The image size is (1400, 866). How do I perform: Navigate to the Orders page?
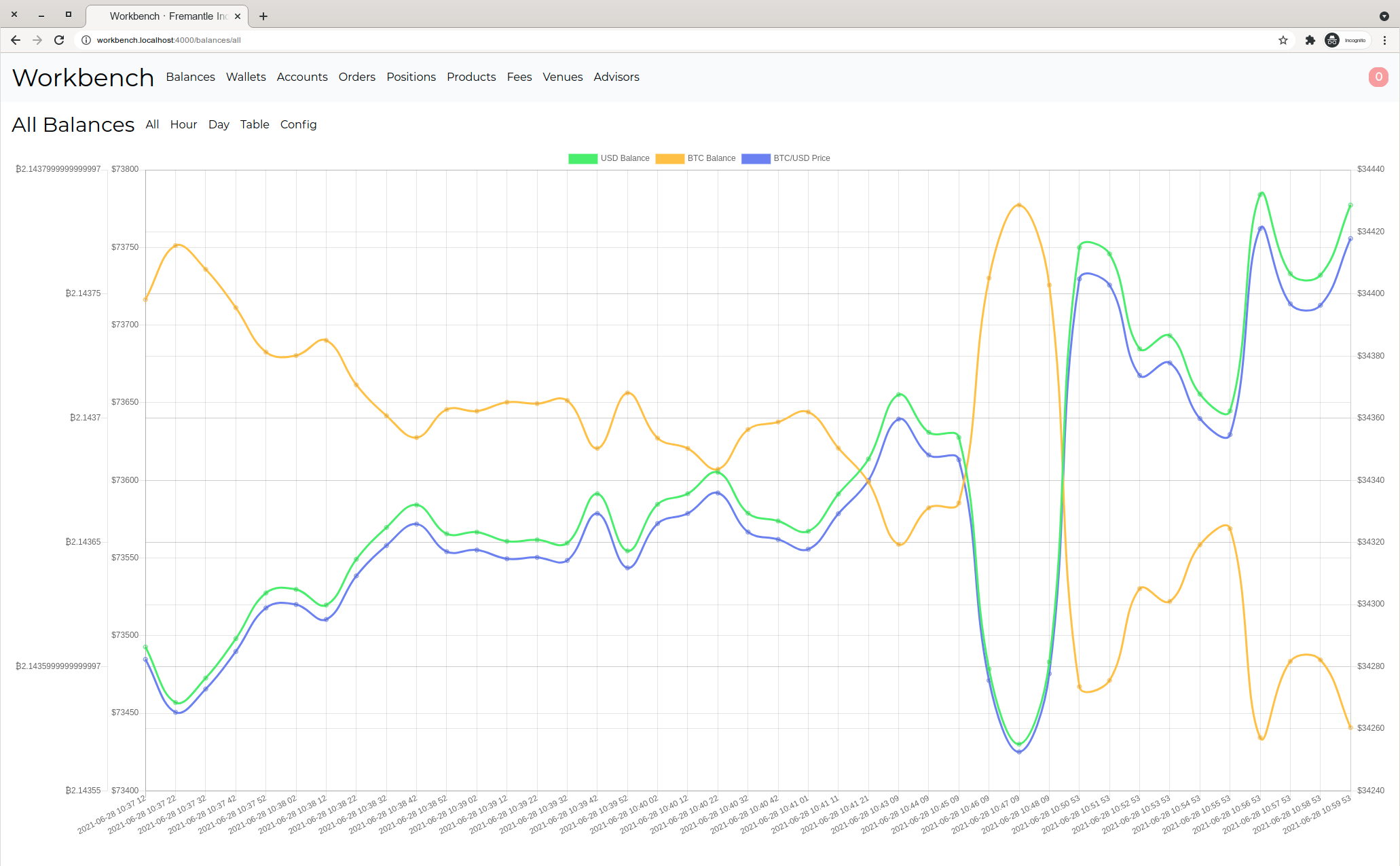point(357,77)
